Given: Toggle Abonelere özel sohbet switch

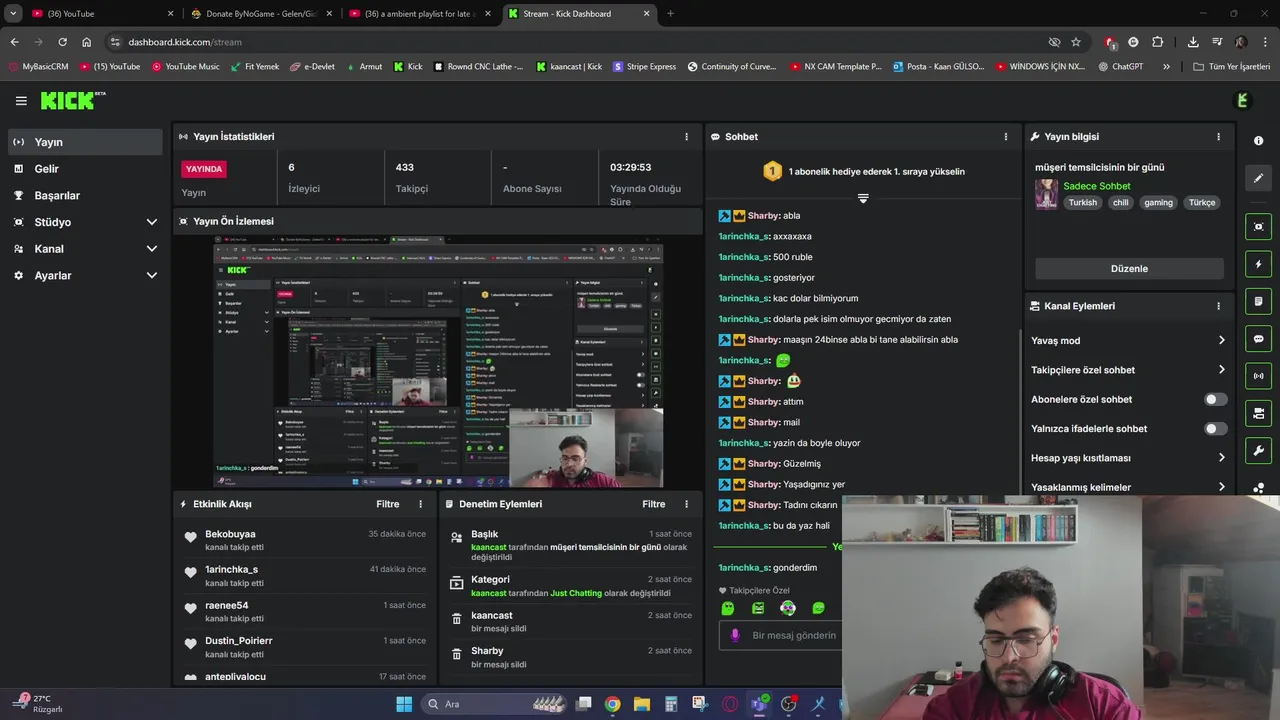Looking at the screenshot, I should point(1215,399).
